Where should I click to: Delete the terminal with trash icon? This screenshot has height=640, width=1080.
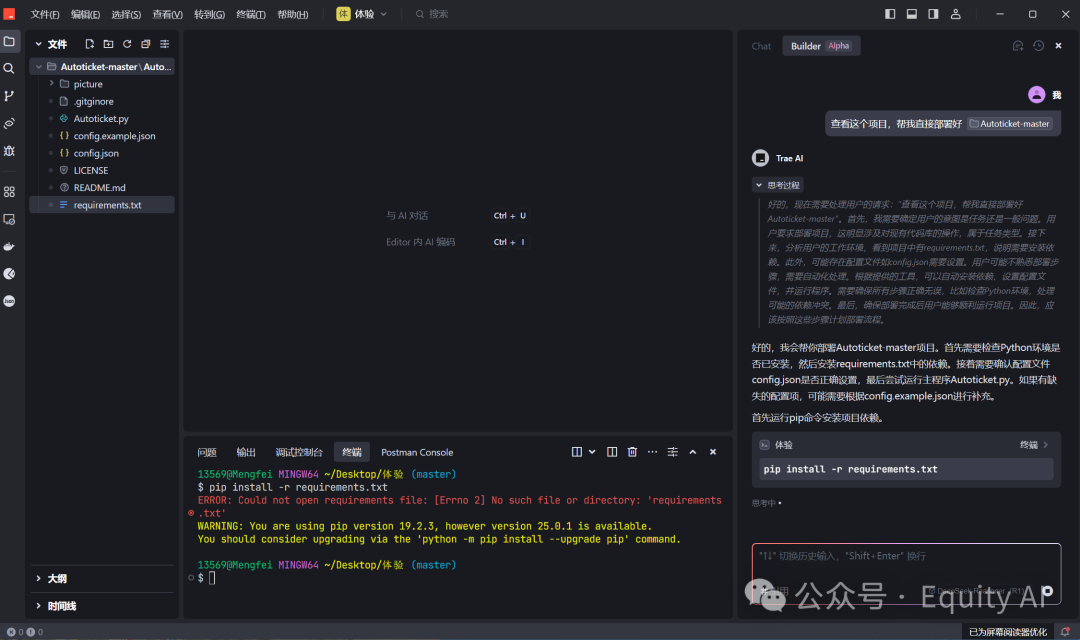(632, 452)
